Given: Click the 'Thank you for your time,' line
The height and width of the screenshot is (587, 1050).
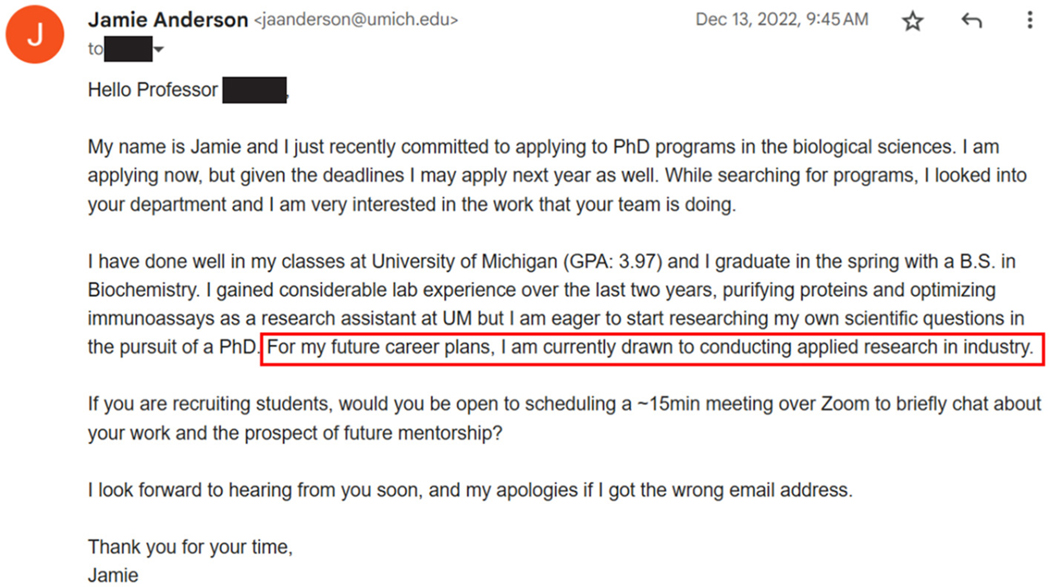Looking at the screenshot, I should pos(190,547).
